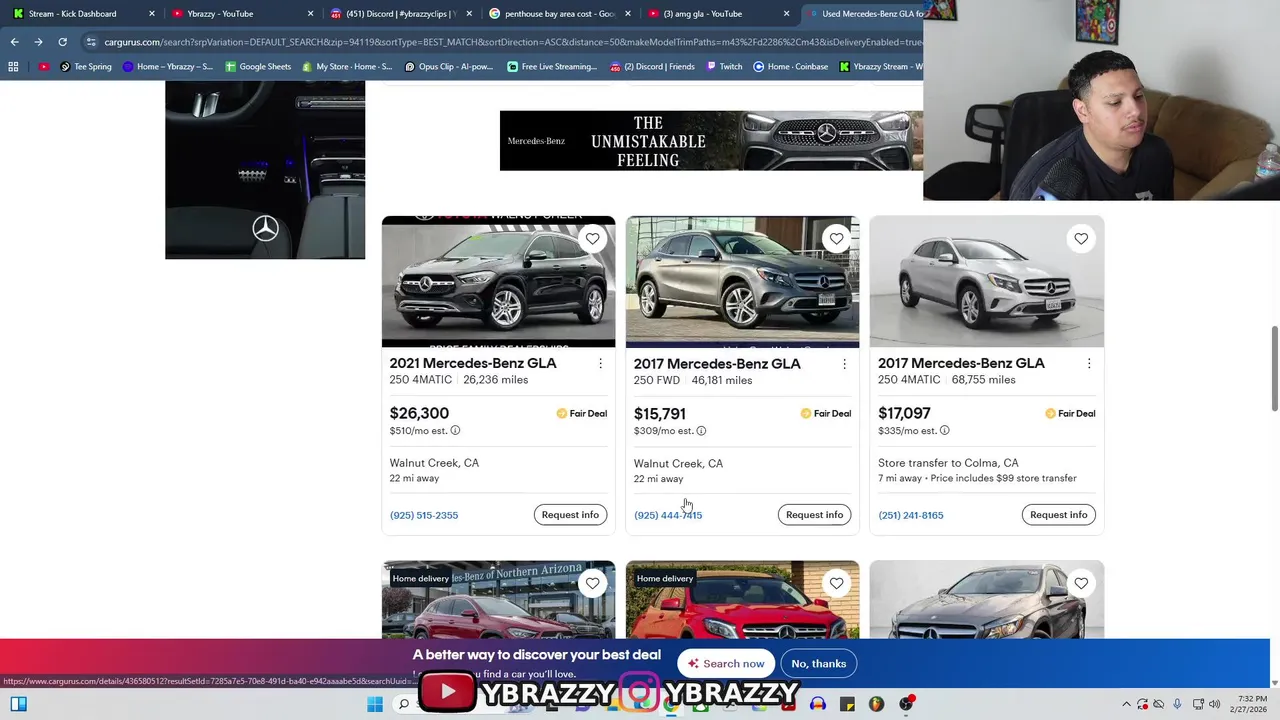
Task: Click the page vertical scrollbar thumb
Action: tap(1274, 368)
